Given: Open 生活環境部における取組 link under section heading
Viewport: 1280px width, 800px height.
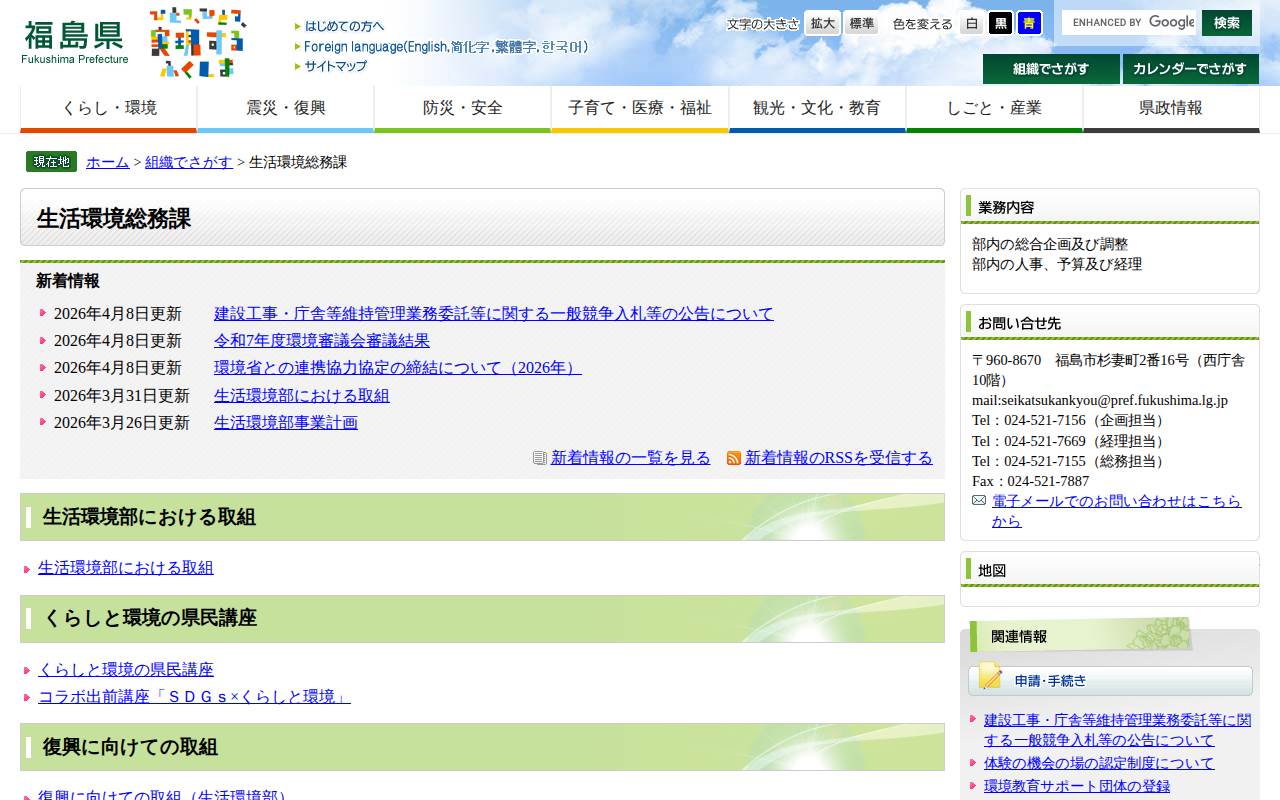Looking at the screenshot, I should (x=126, y=567).
